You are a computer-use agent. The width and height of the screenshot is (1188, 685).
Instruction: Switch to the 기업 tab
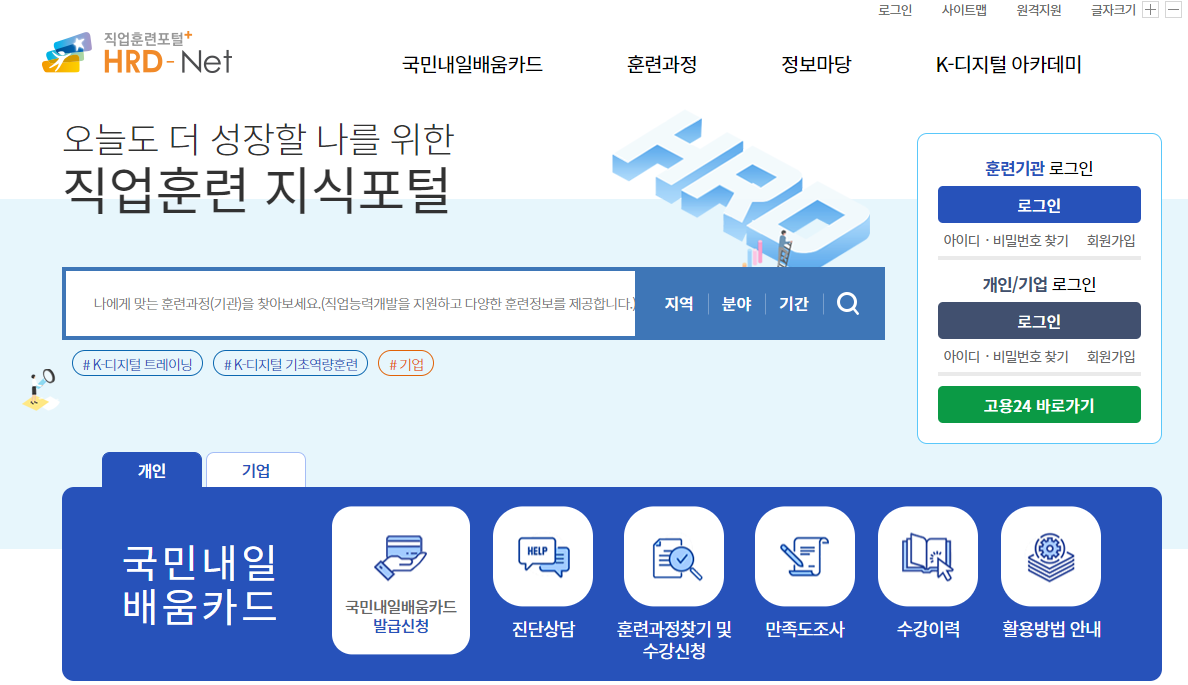(256, 471)
